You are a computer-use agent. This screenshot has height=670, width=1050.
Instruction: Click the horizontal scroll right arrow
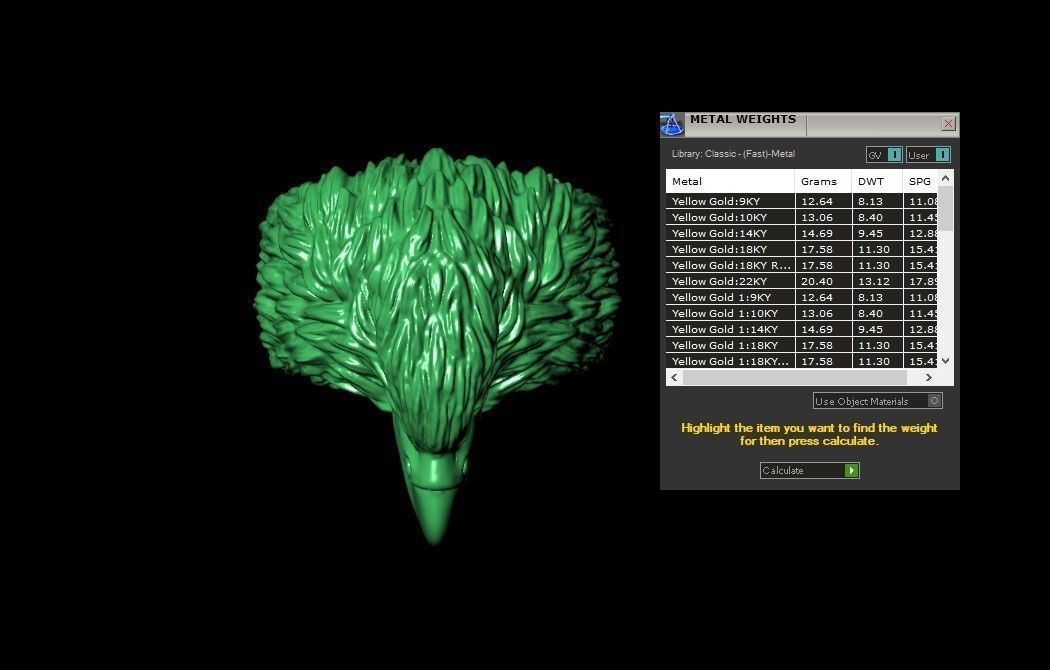point(928,378)
